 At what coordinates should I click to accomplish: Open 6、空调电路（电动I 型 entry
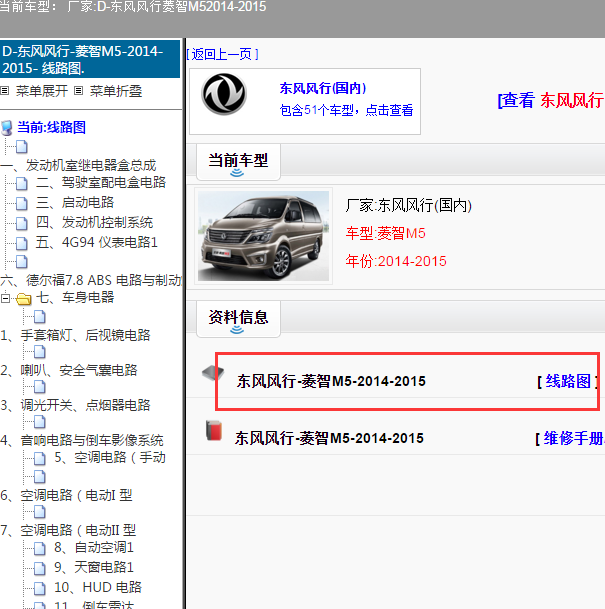(66, 495)
